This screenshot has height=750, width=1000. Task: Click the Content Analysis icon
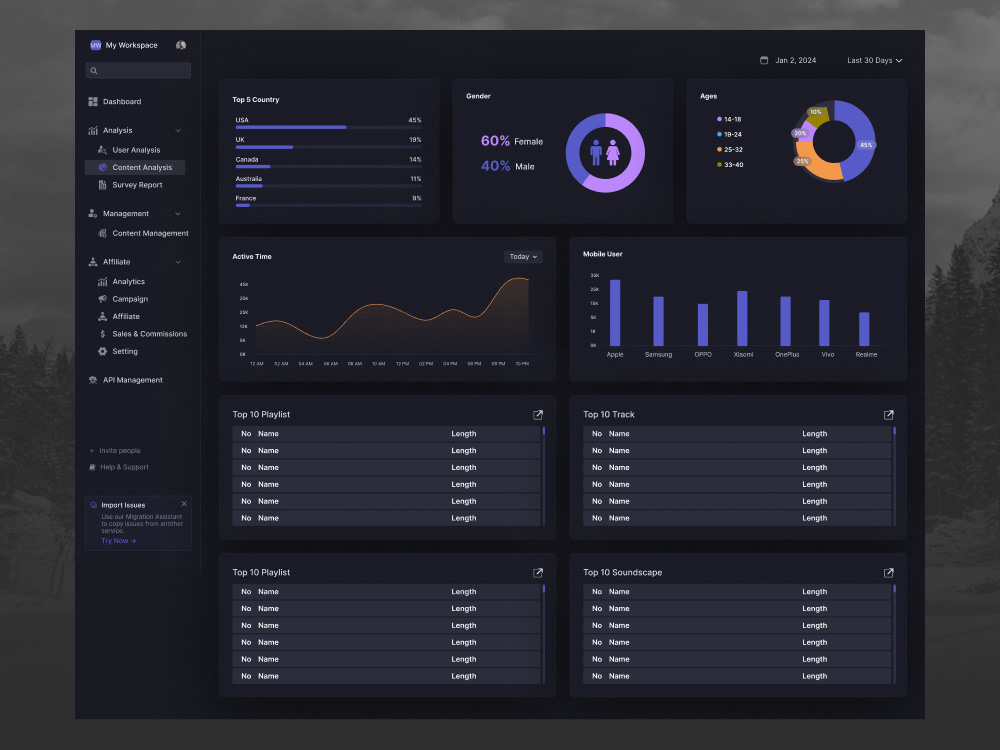[102, 167]
